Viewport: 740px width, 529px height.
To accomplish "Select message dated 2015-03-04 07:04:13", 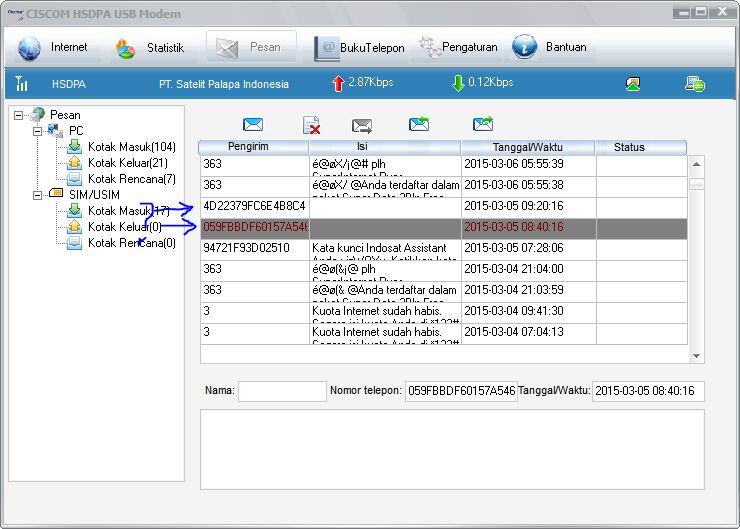I will [x=444, y=334].
